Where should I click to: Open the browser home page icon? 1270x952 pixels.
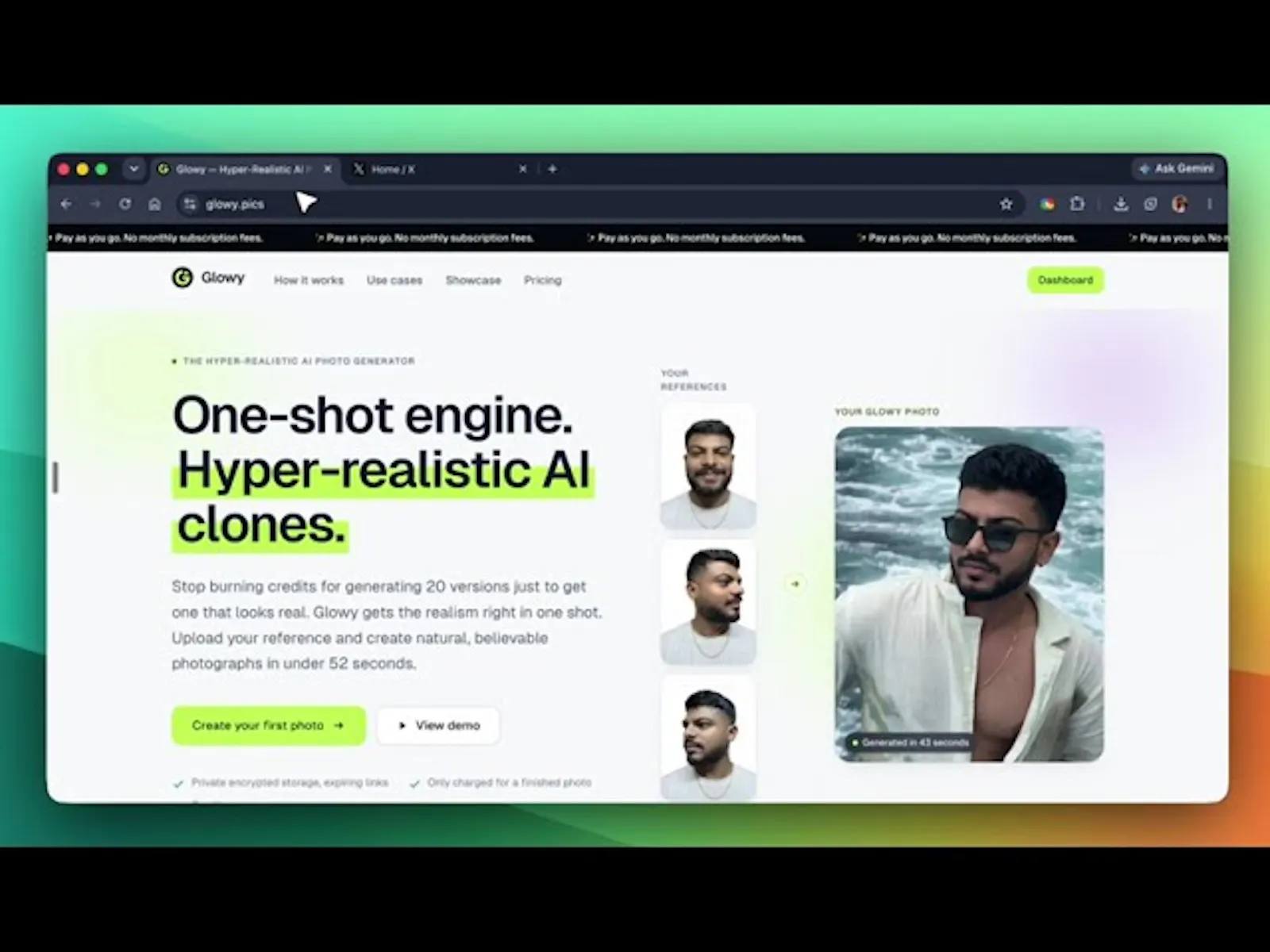click(x=155, y=204)
